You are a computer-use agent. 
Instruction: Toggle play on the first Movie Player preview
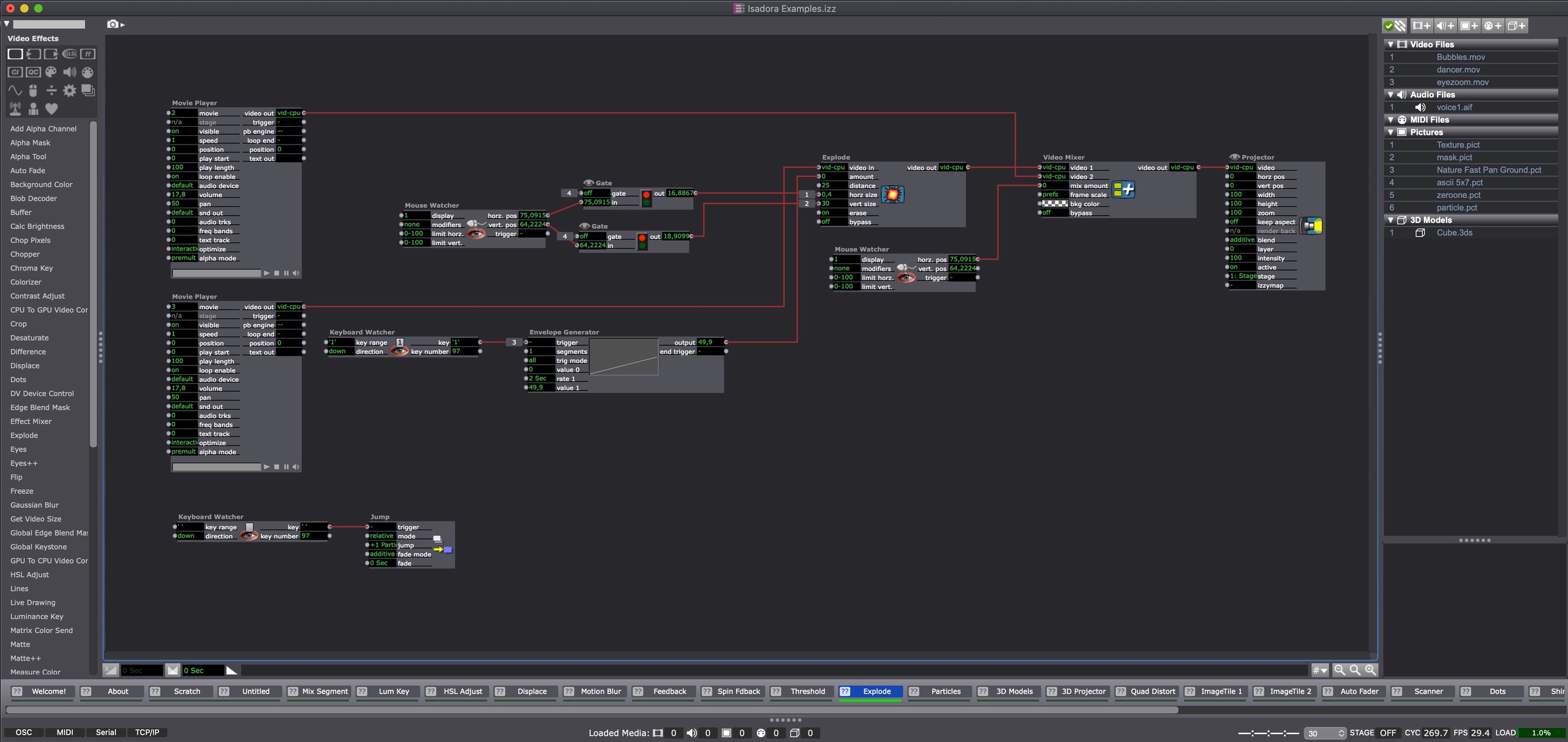tap(266, 273)
